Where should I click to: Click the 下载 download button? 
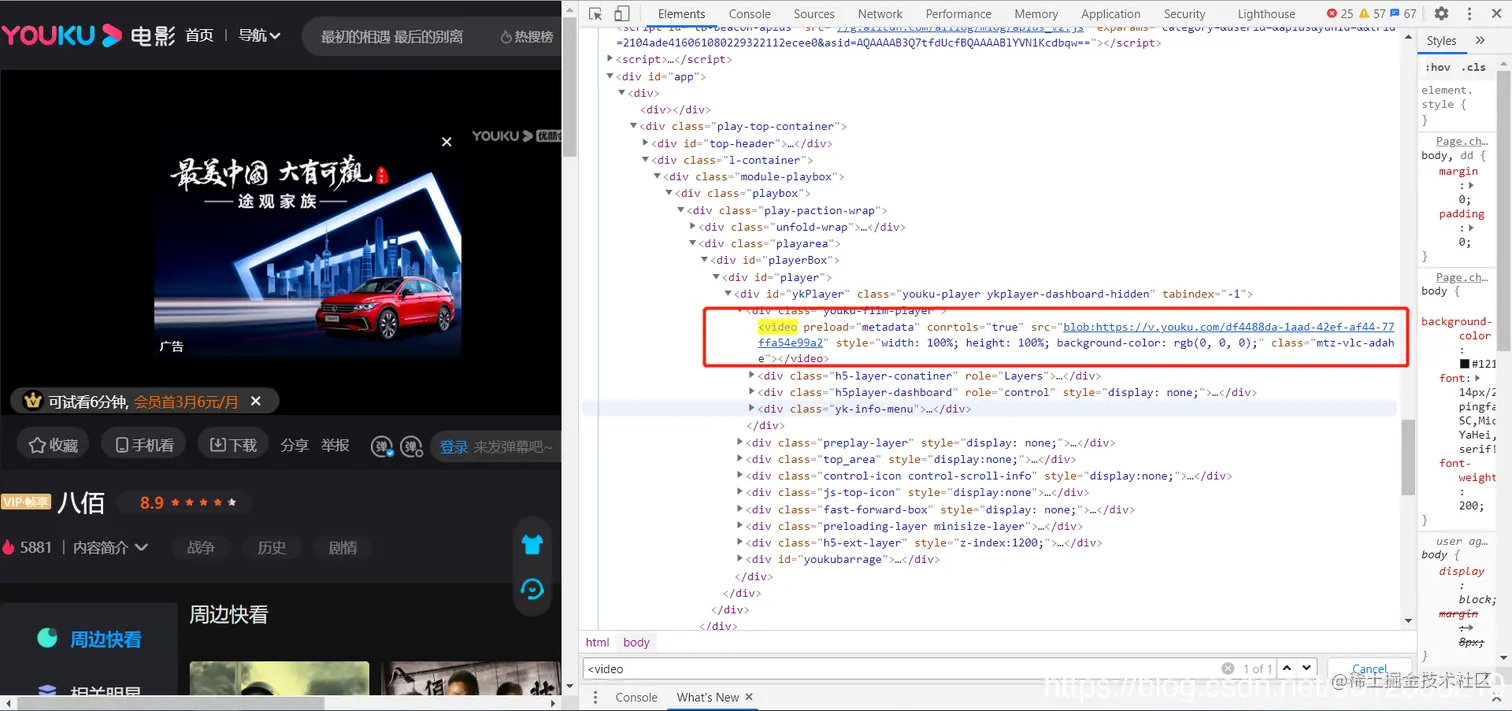pos(233,445)
